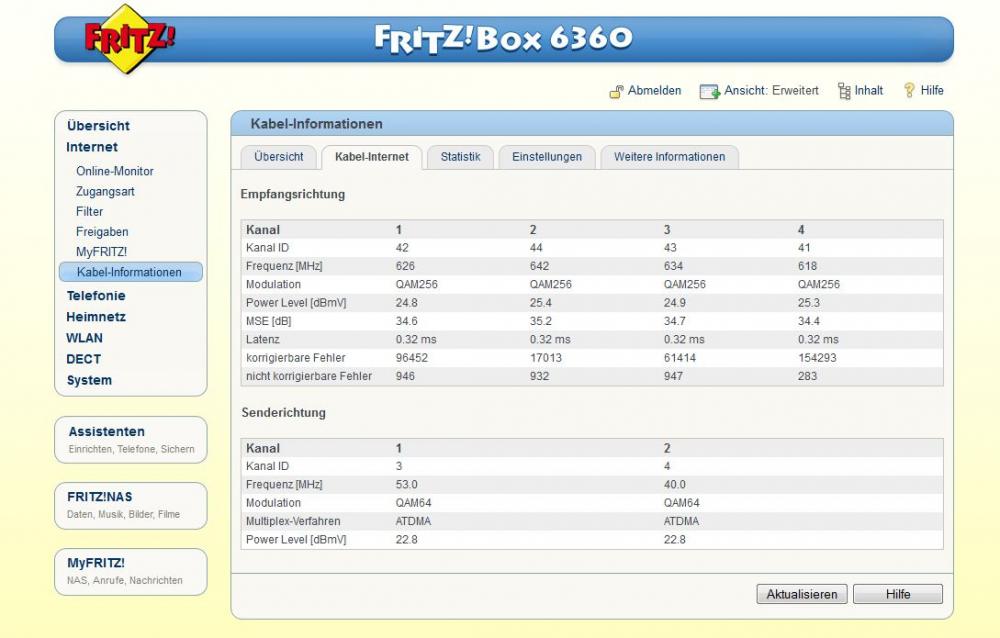
Task: Open Online-Monitor in the sidebar
Action: (x=115, y=171)
